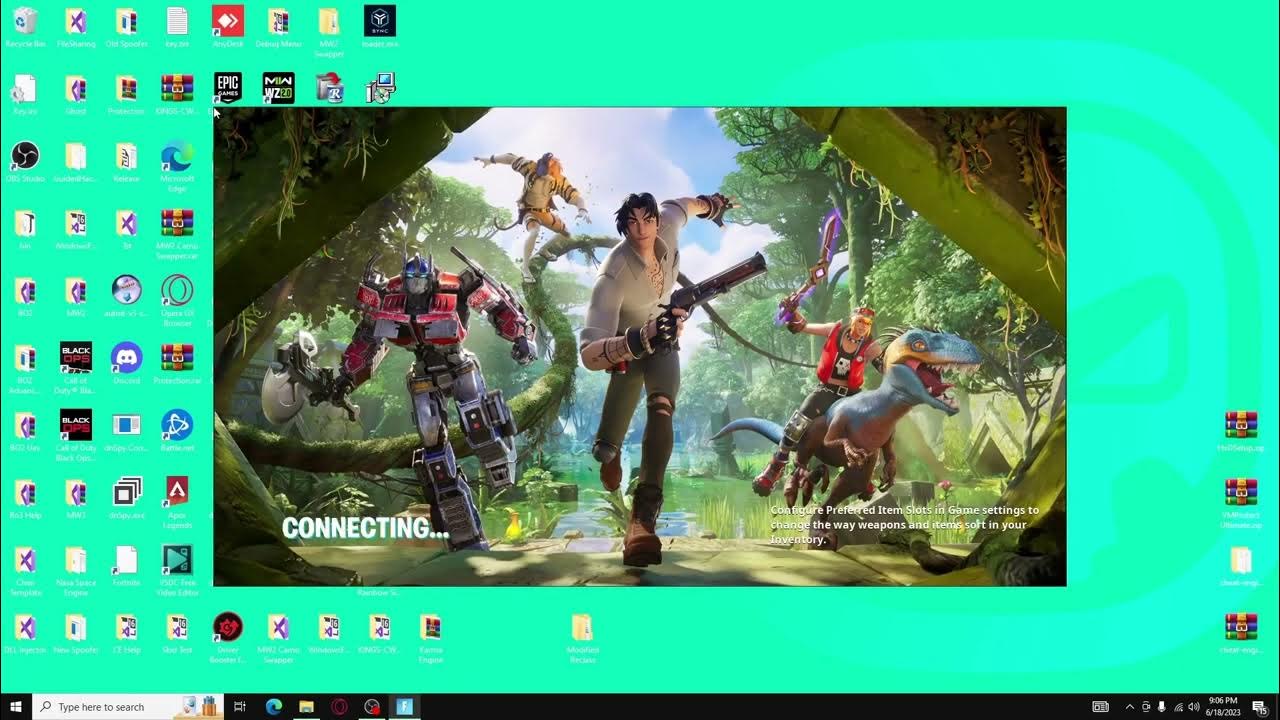Open the dnSpy.exe desktop icon
Viewport: 1280px width, 720px height.
tap(126, 498)
